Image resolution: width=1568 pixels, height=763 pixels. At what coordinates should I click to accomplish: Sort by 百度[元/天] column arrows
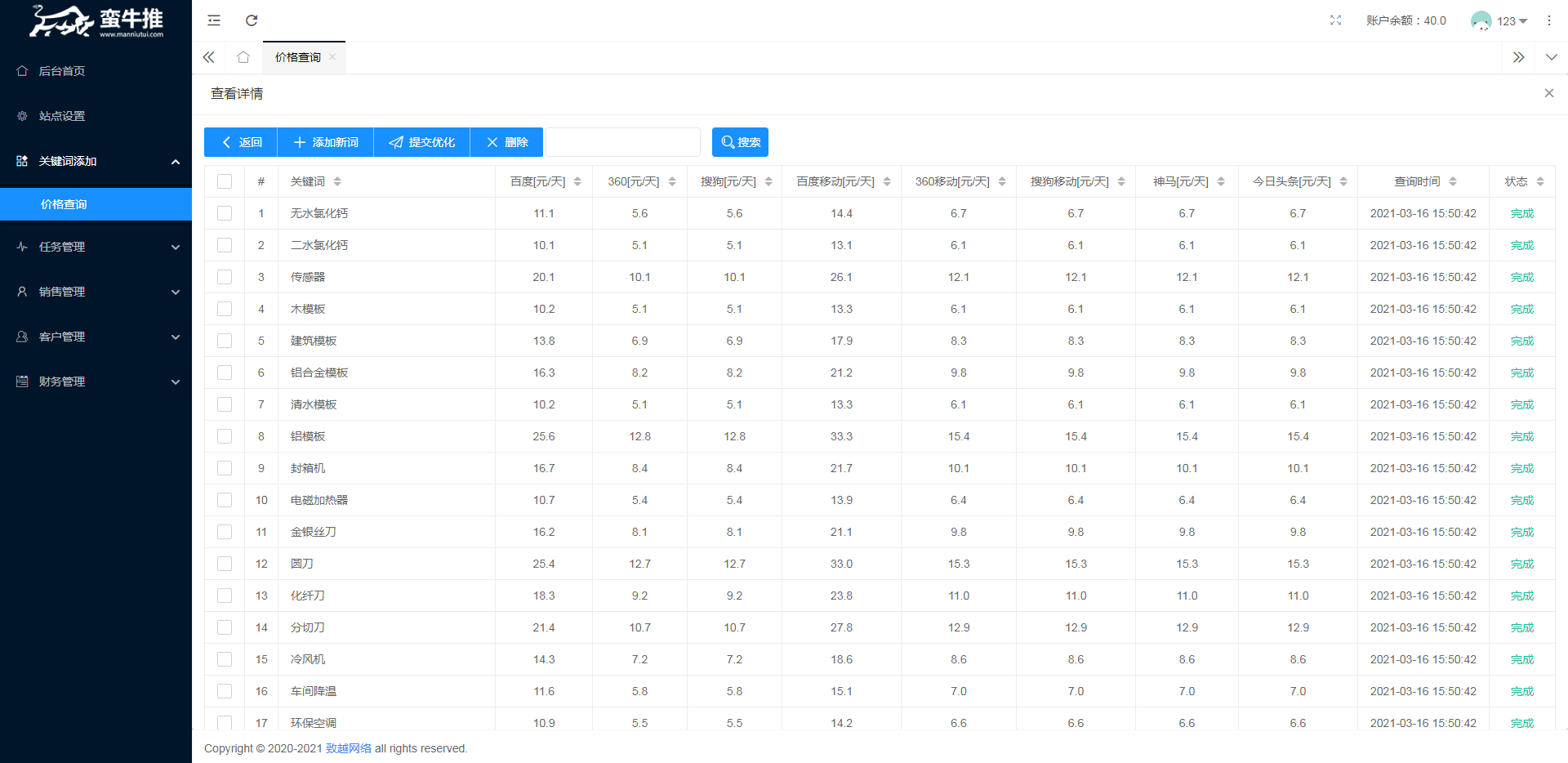577,181
